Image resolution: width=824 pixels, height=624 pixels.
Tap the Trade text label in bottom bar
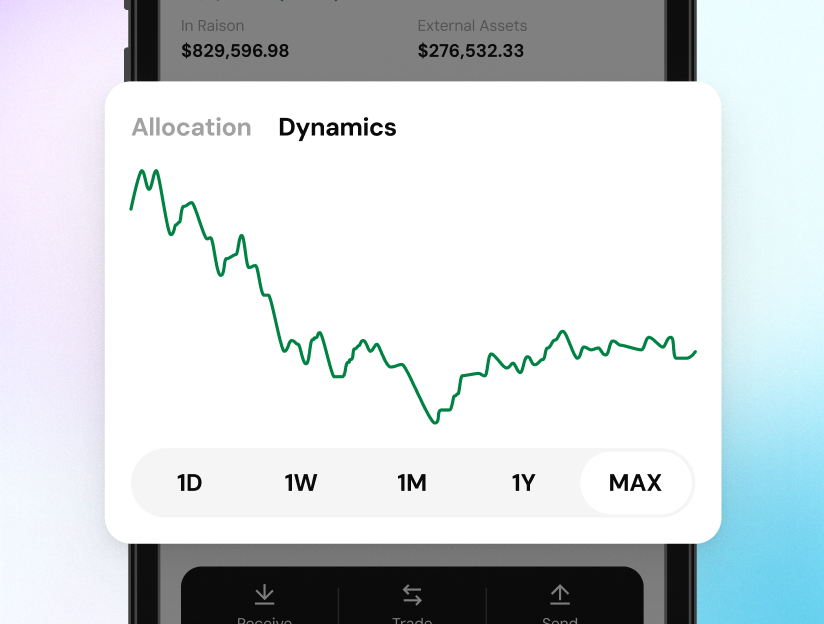[x=412, y=620]
